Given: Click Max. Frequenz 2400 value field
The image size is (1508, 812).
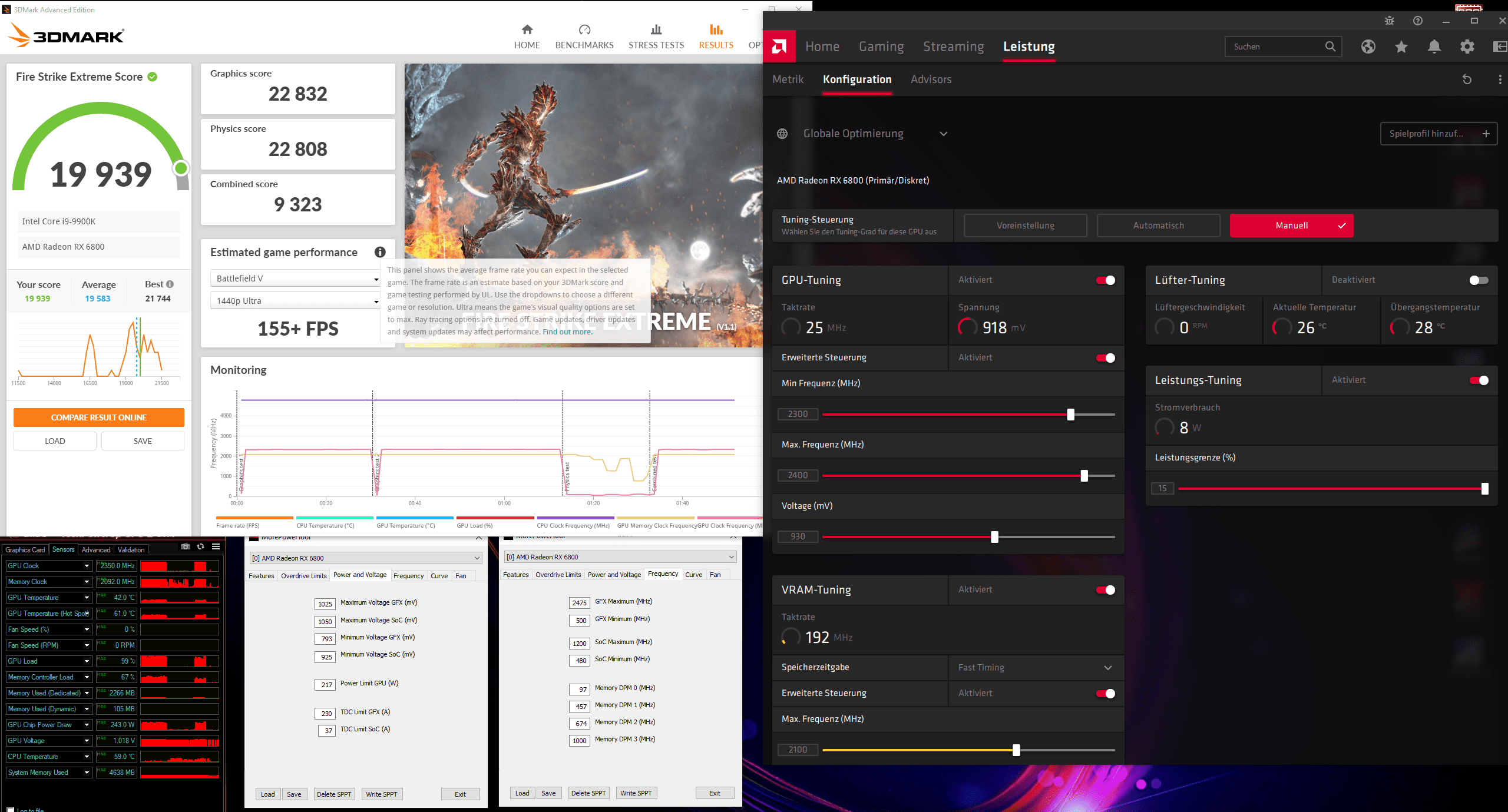Looking at the screenshot, I should click(x=798, y=476).
